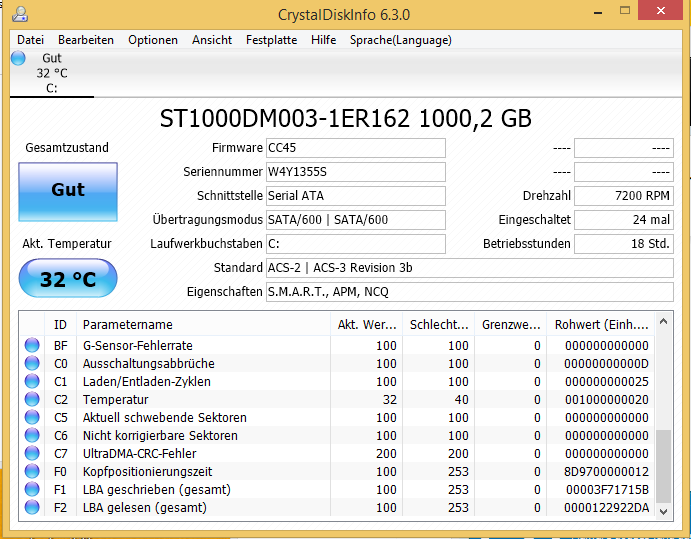This screenshot has height=539, width=691.
Task: Click the status circle for G-Sensor-Fehlerrate row
Action: (32, 345)
